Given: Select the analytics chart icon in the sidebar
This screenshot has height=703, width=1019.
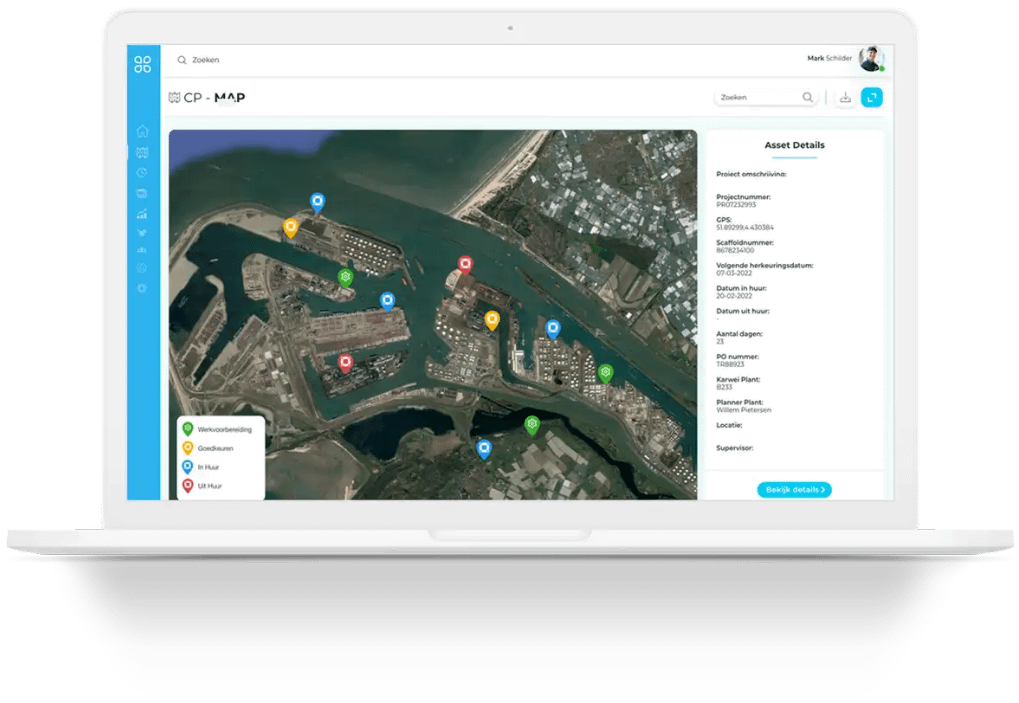Looking at the screenshot, I should point(142,213).
